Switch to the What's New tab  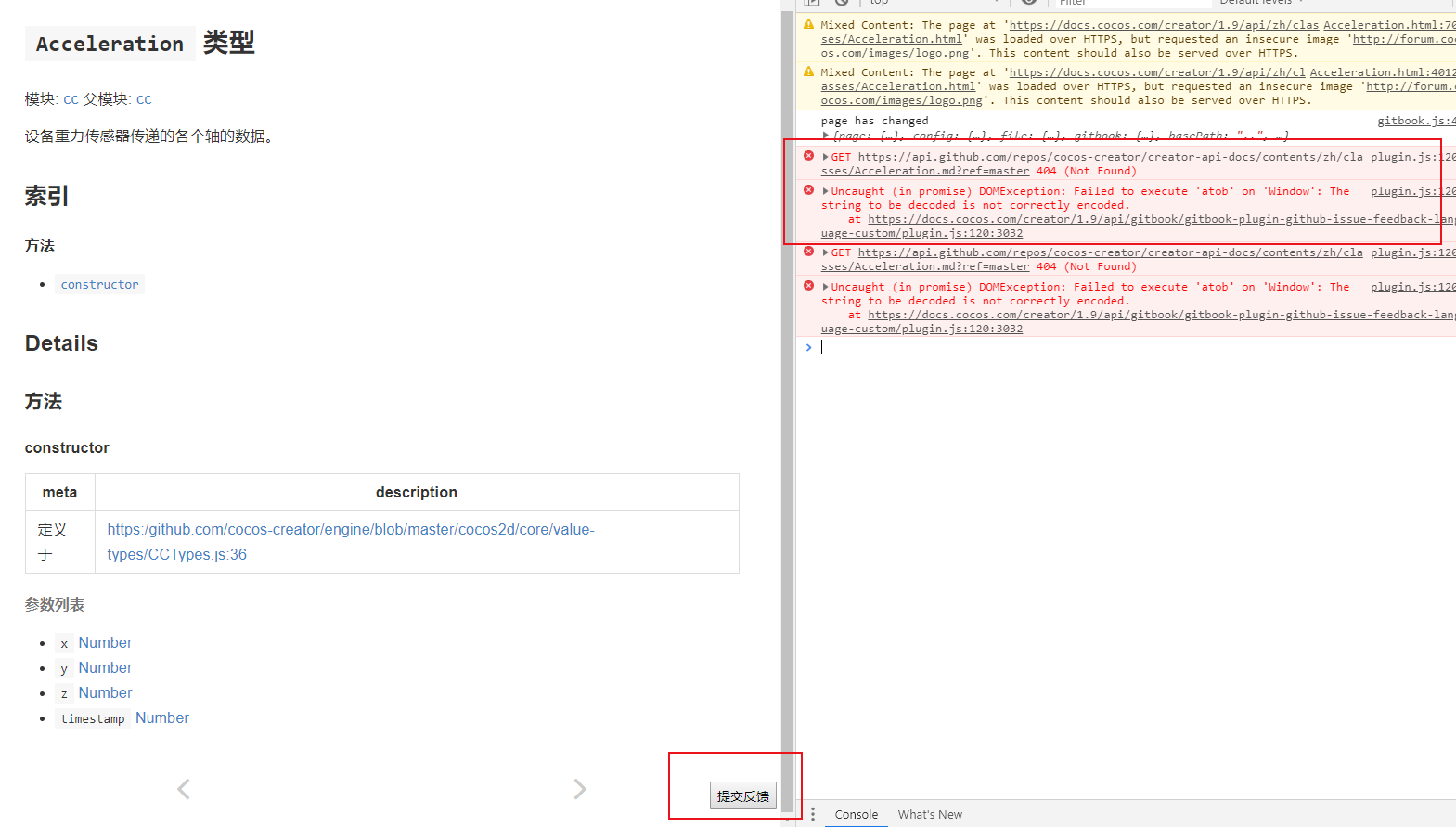[930, 814]
